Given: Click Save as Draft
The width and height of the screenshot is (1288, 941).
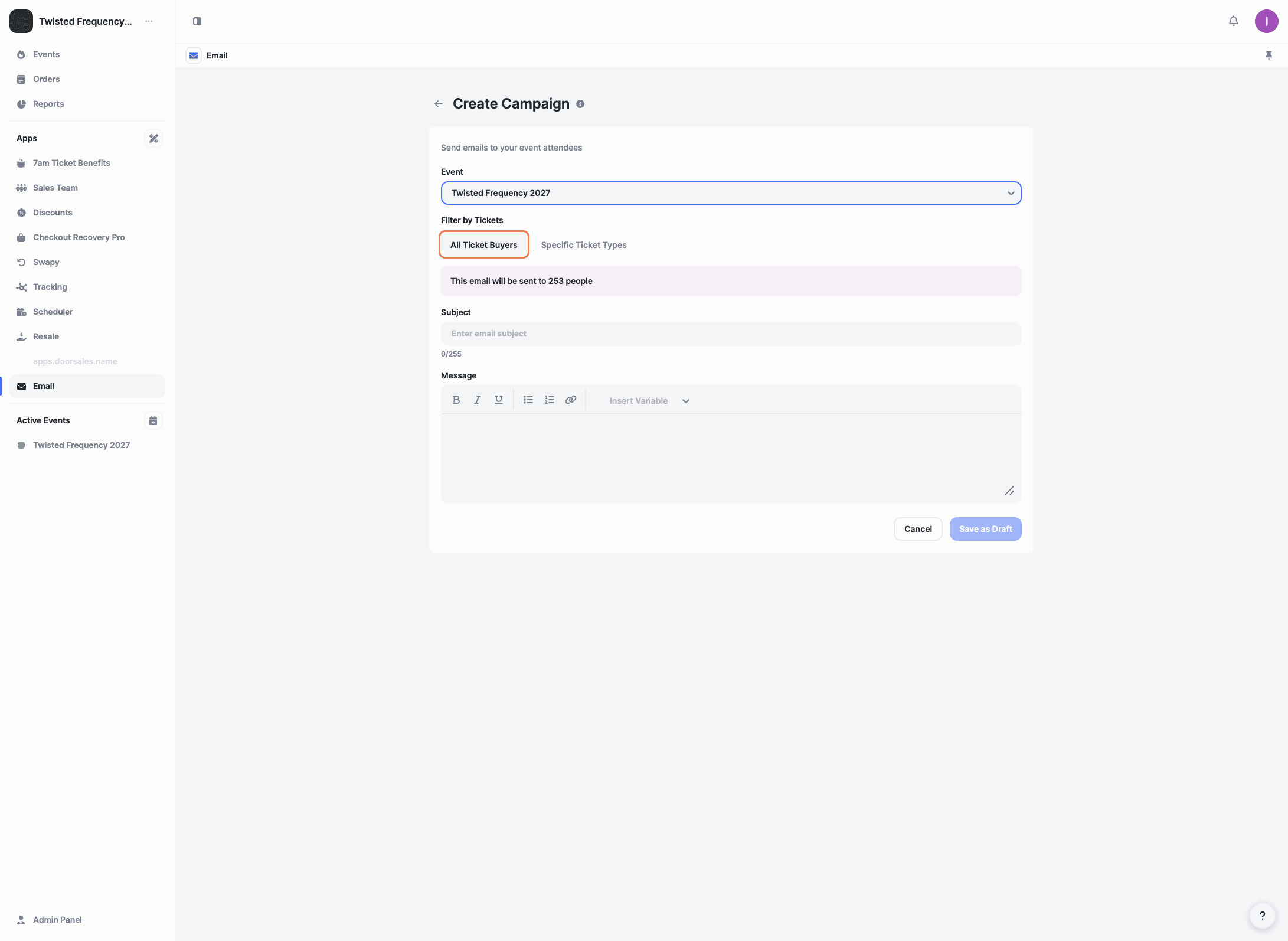Looking at the screenshot, I should (985, 529).
